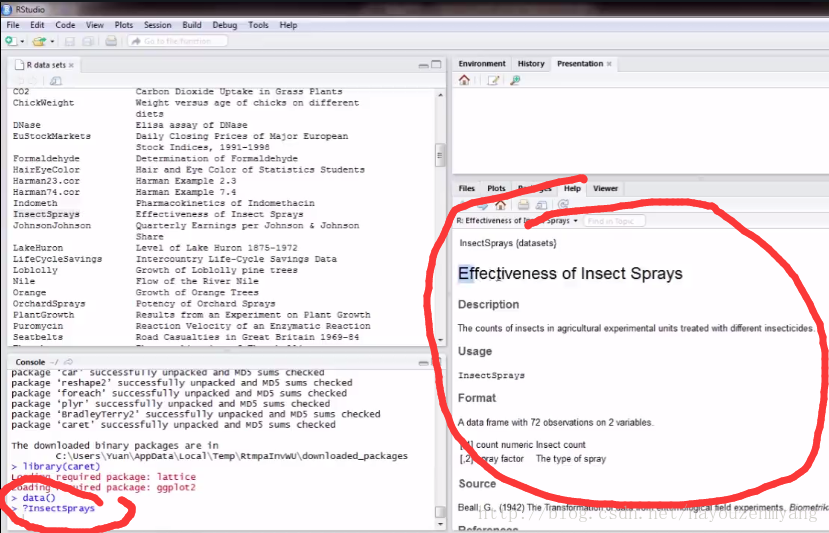Viewport: 829px width, 533px height.
Task: Click the Indometh data set name
Action: tap(35, 203)
